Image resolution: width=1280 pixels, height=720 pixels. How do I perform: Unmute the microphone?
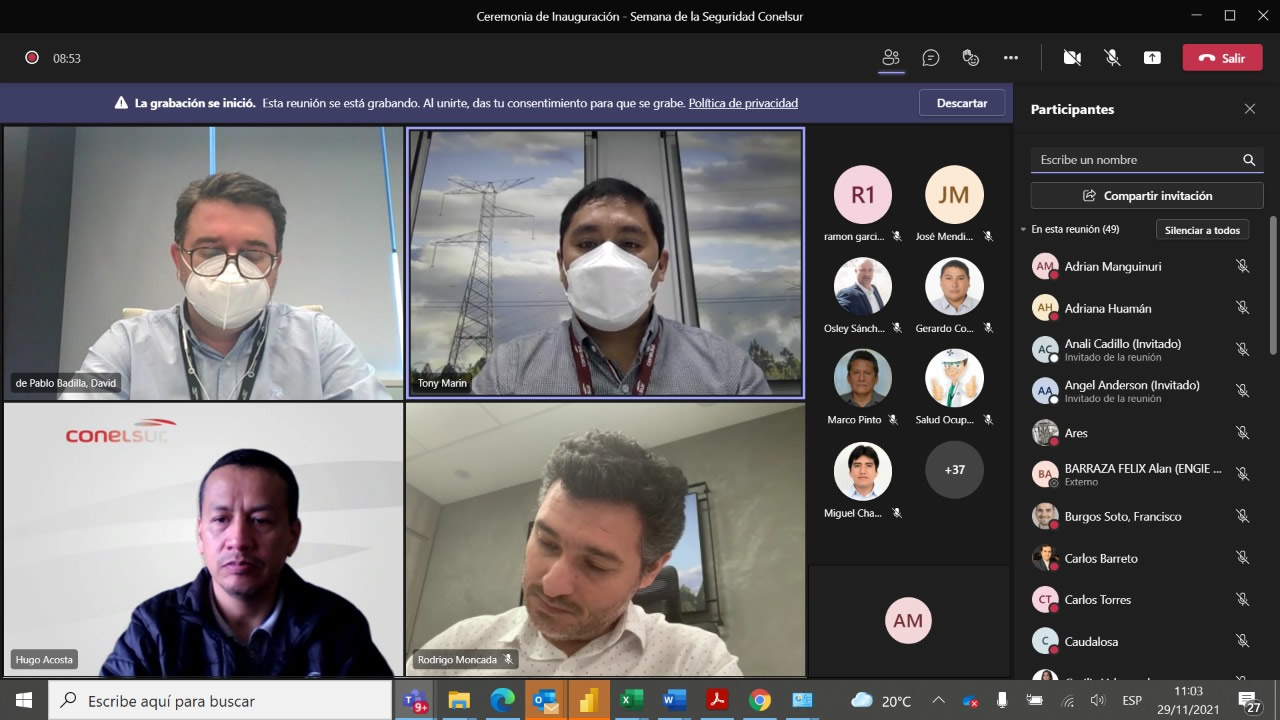click(x=1112, y=58)
